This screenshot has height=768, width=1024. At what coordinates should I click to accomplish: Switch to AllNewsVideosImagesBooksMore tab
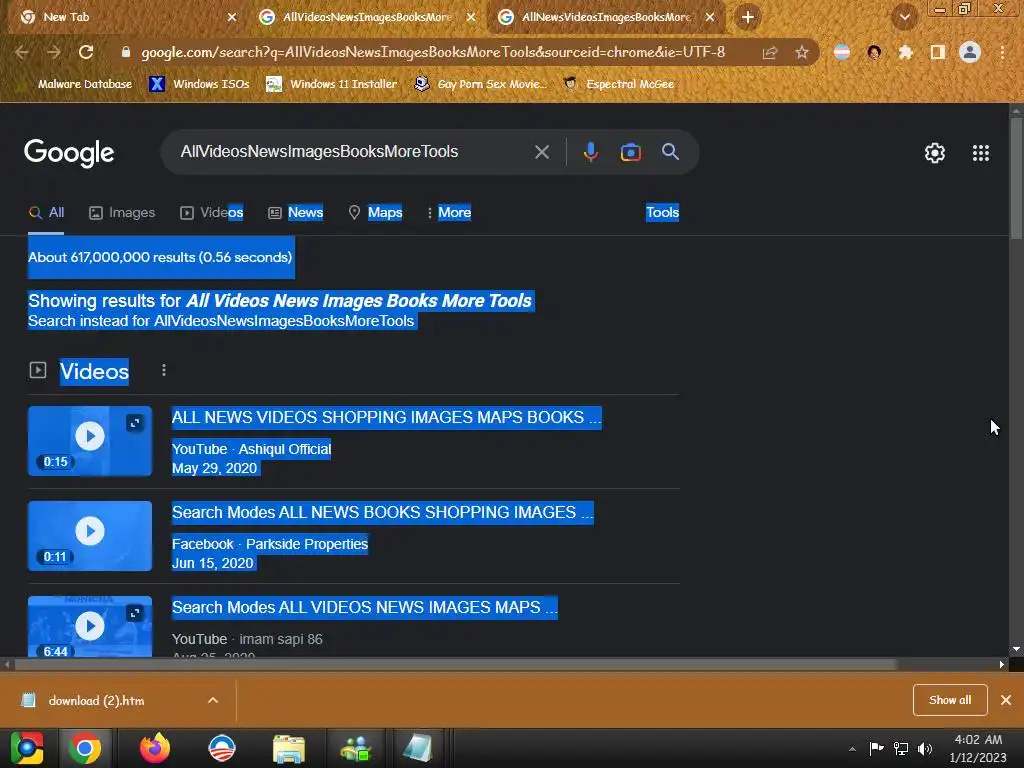point(606,17)
